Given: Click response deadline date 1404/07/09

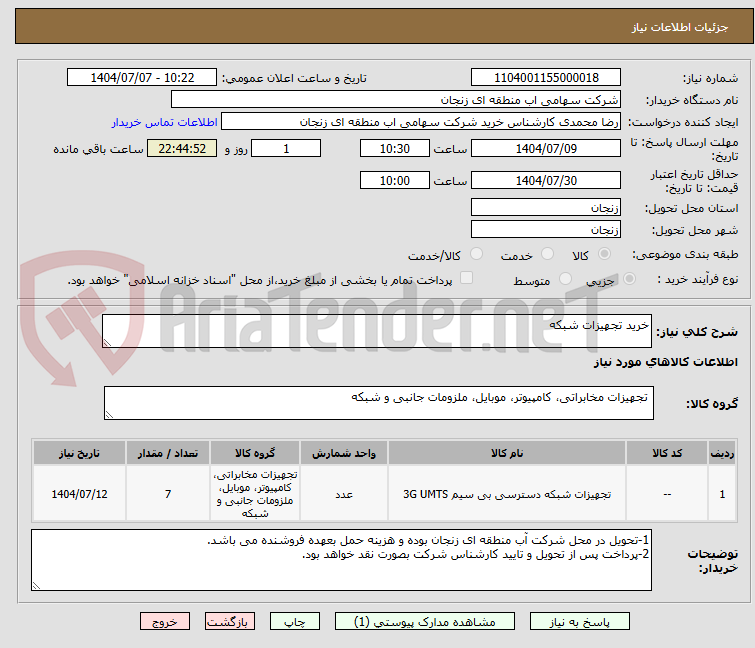Looking at the screenshot, I should tap(546, 148).
